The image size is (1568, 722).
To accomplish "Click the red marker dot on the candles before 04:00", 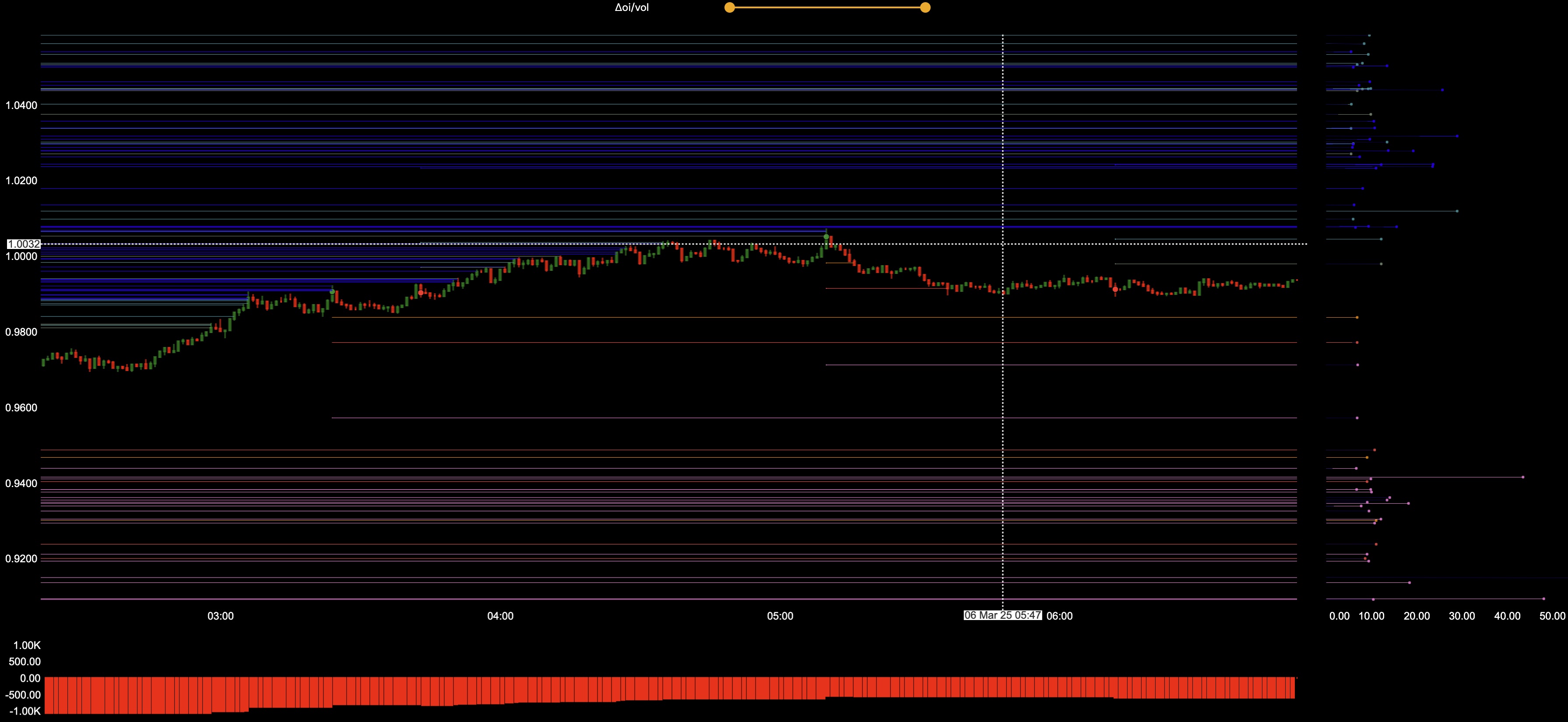I will pos(421,293).
